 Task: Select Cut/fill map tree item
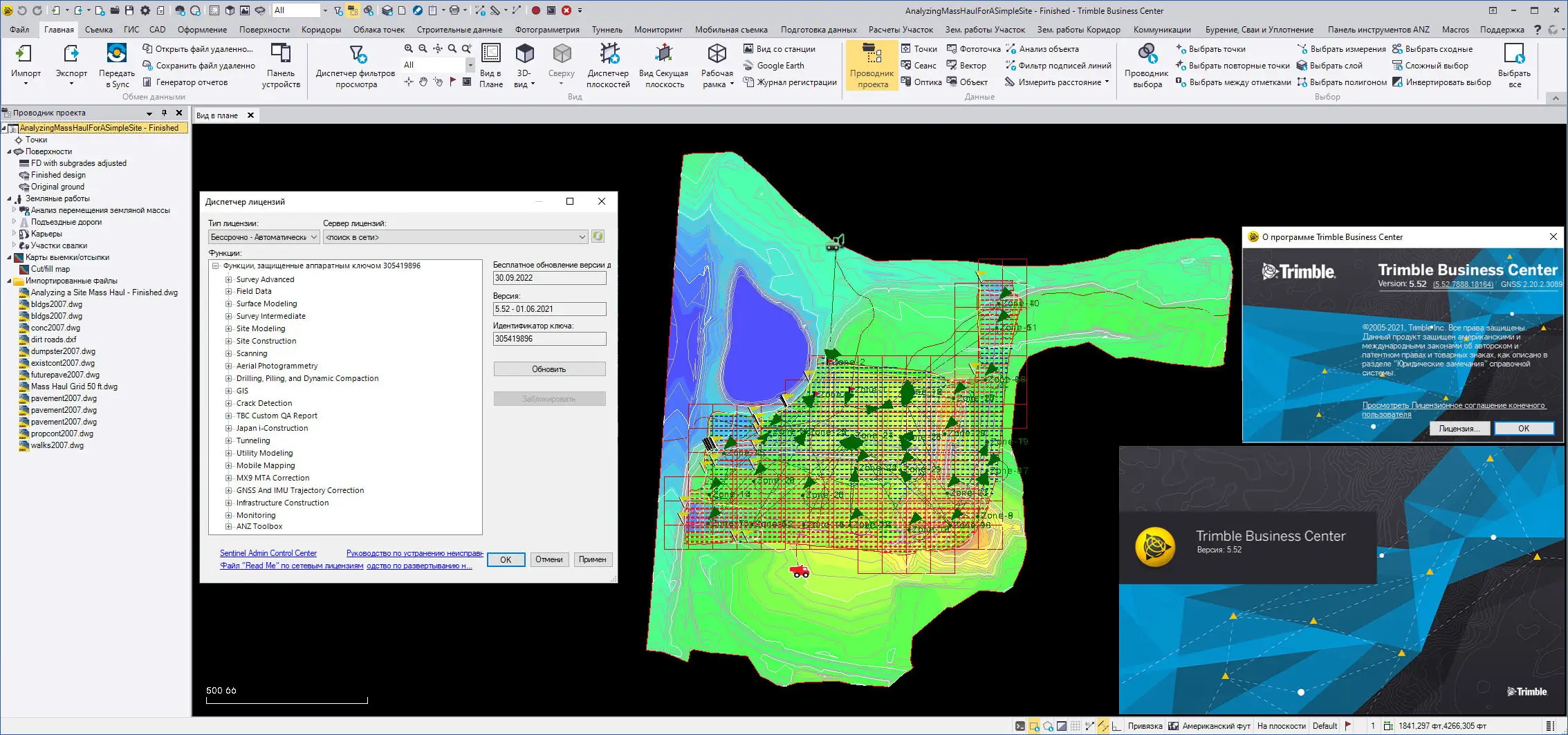pos(50,269)
